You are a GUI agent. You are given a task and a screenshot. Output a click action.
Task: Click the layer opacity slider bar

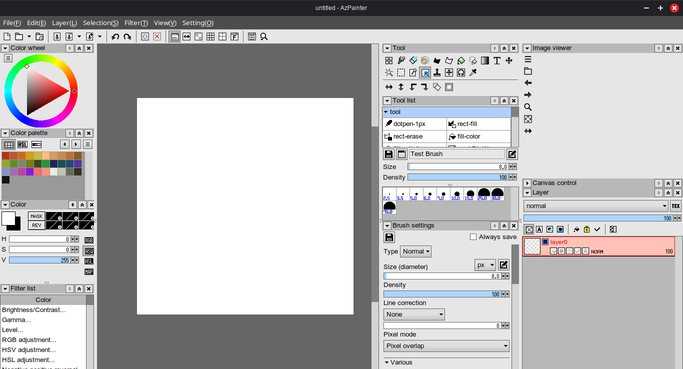coord(598,218)
